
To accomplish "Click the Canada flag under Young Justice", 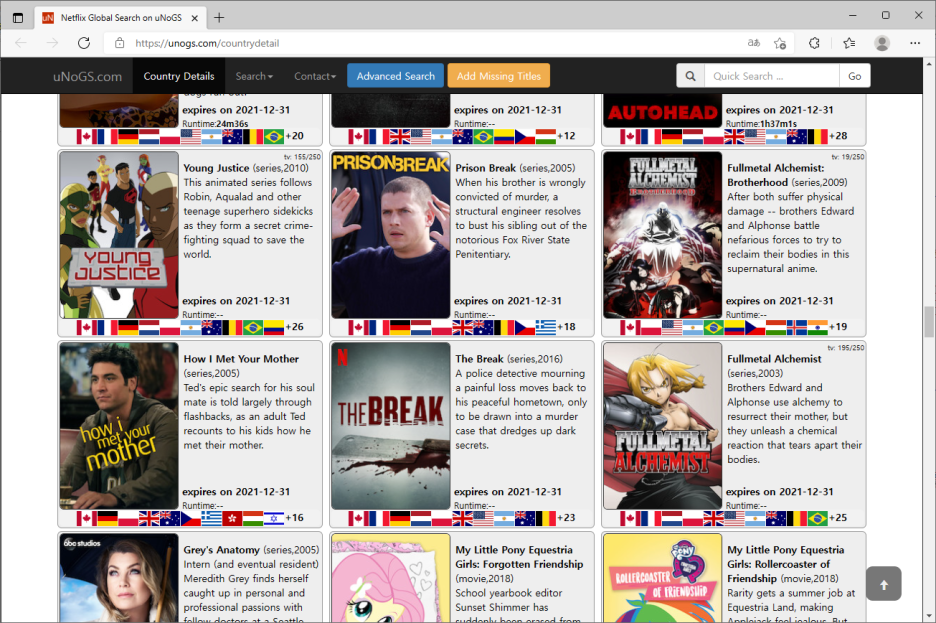I will click(x=87, y=328).
